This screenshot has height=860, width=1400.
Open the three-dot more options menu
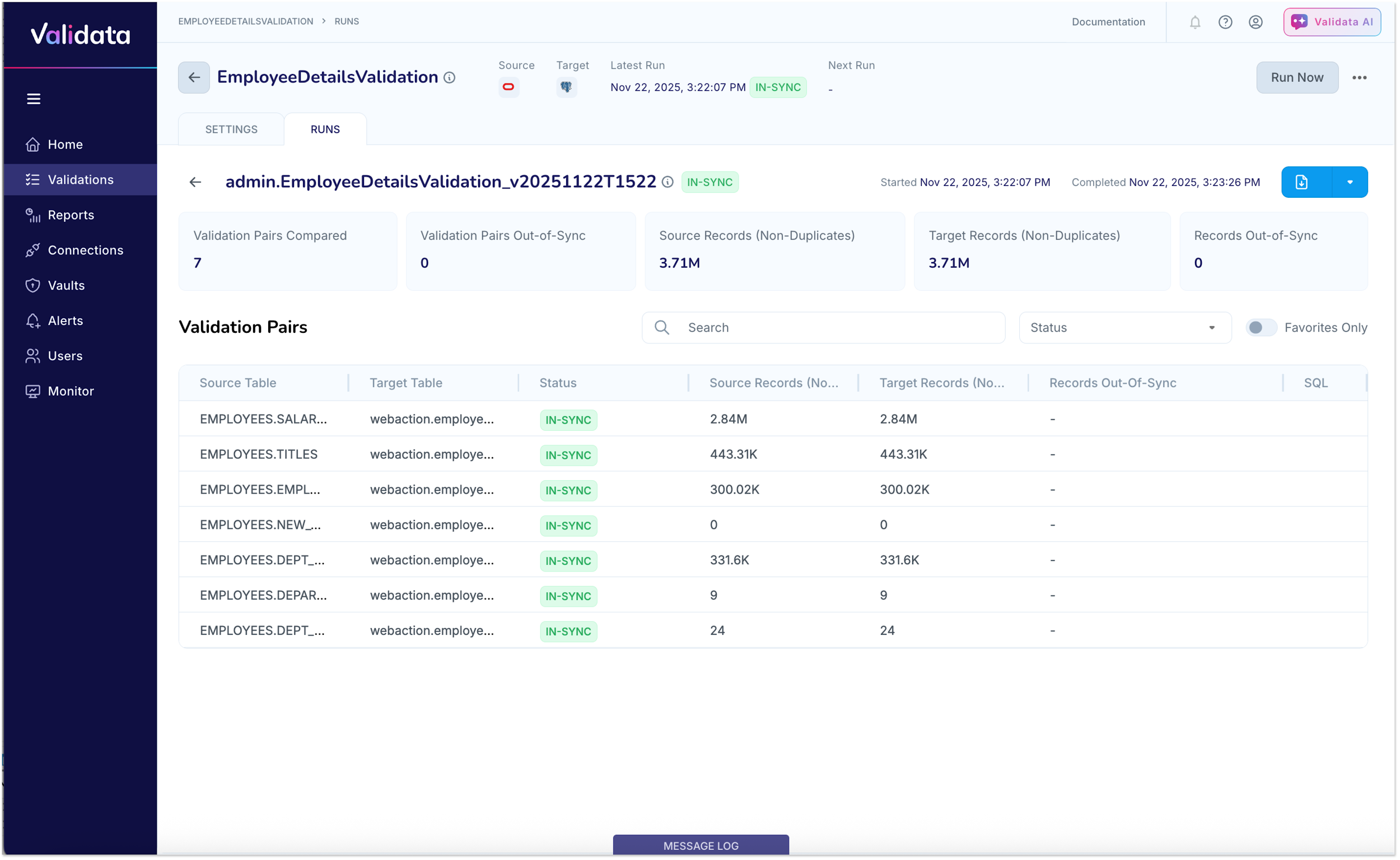[x=1359, y=78]
